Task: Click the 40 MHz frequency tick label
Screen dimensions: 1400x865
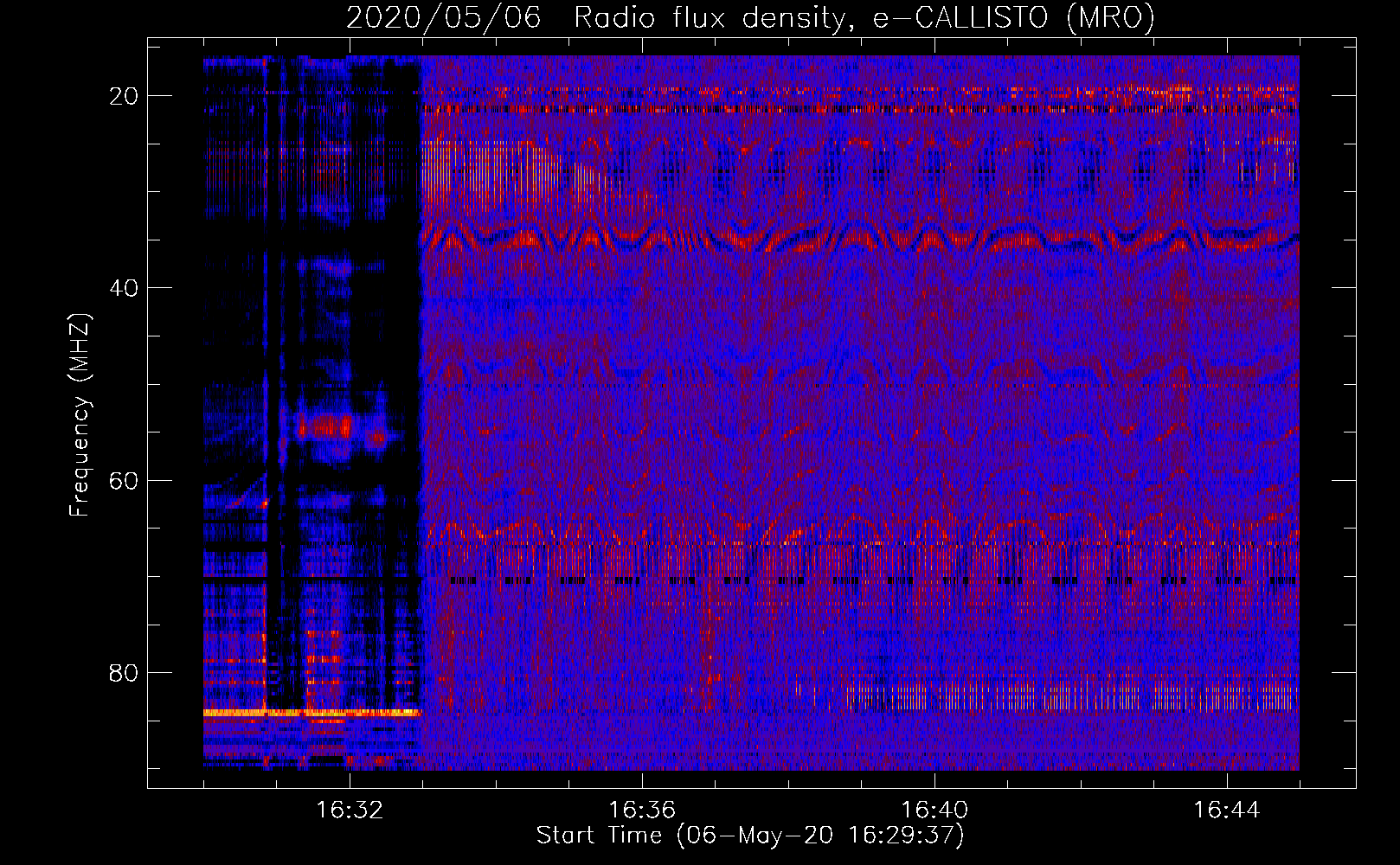Action: 125,288
